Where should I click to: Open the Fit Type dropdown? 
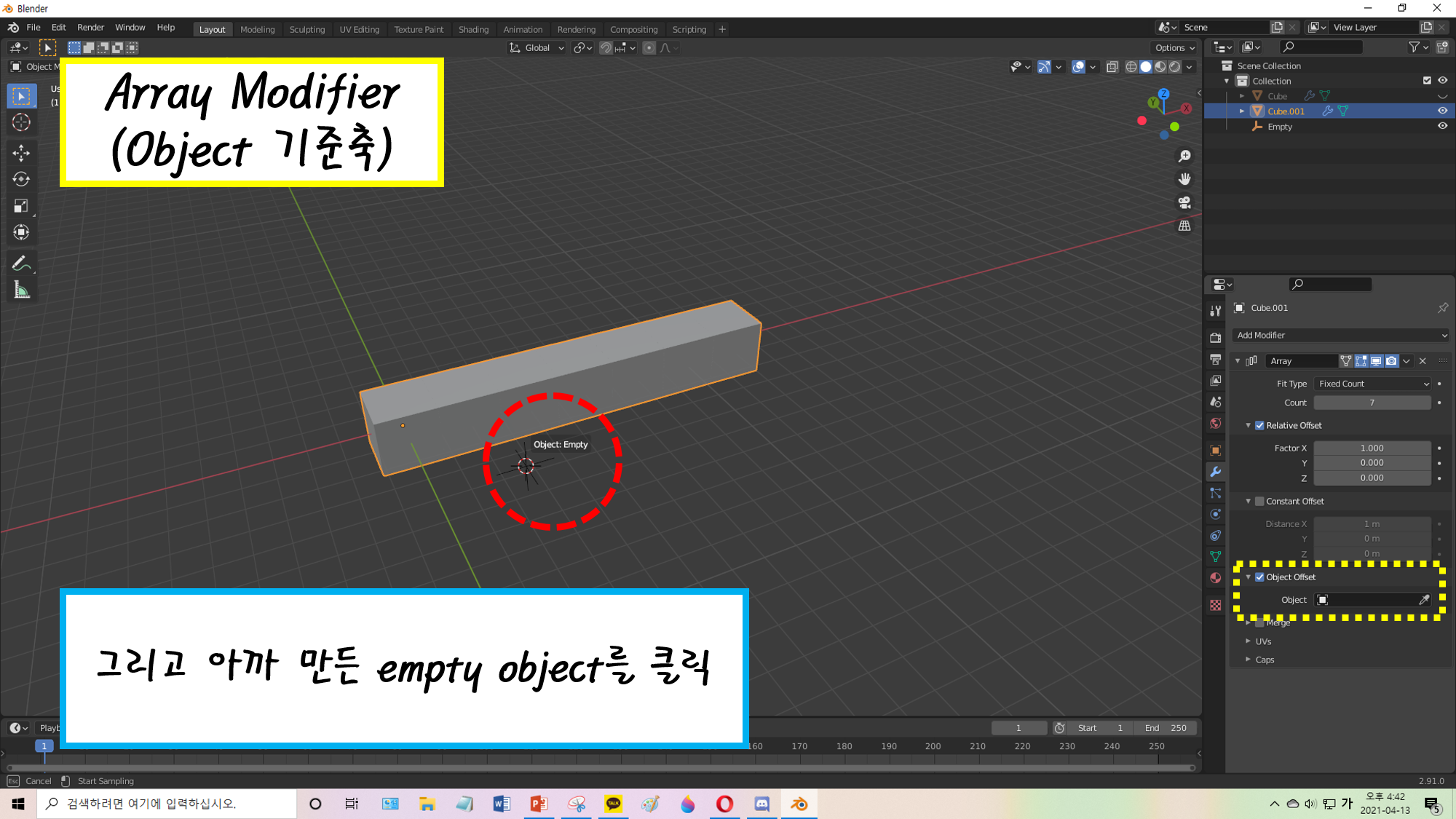[x=1372, y=384]
